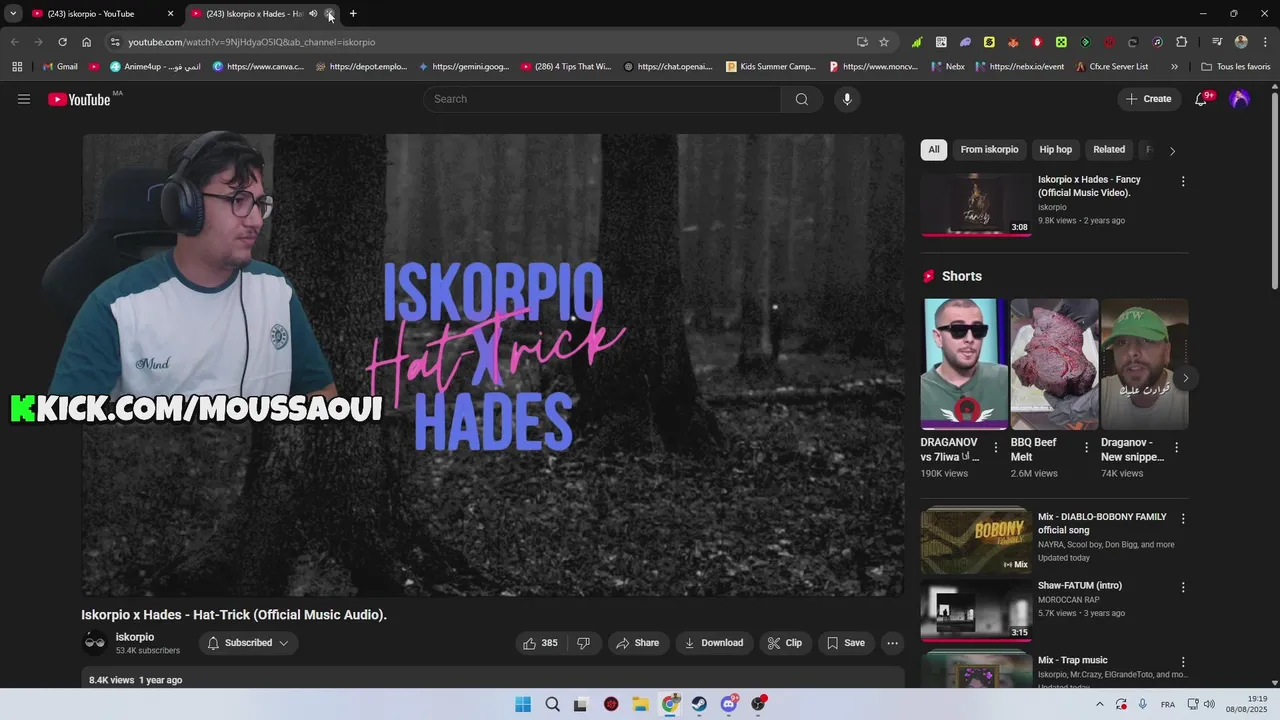The image size is (1280, 720).
Task: Open the BBQ Beef Melt short thumbnail
Action: pyautogui.click(x=1054, y=364)
